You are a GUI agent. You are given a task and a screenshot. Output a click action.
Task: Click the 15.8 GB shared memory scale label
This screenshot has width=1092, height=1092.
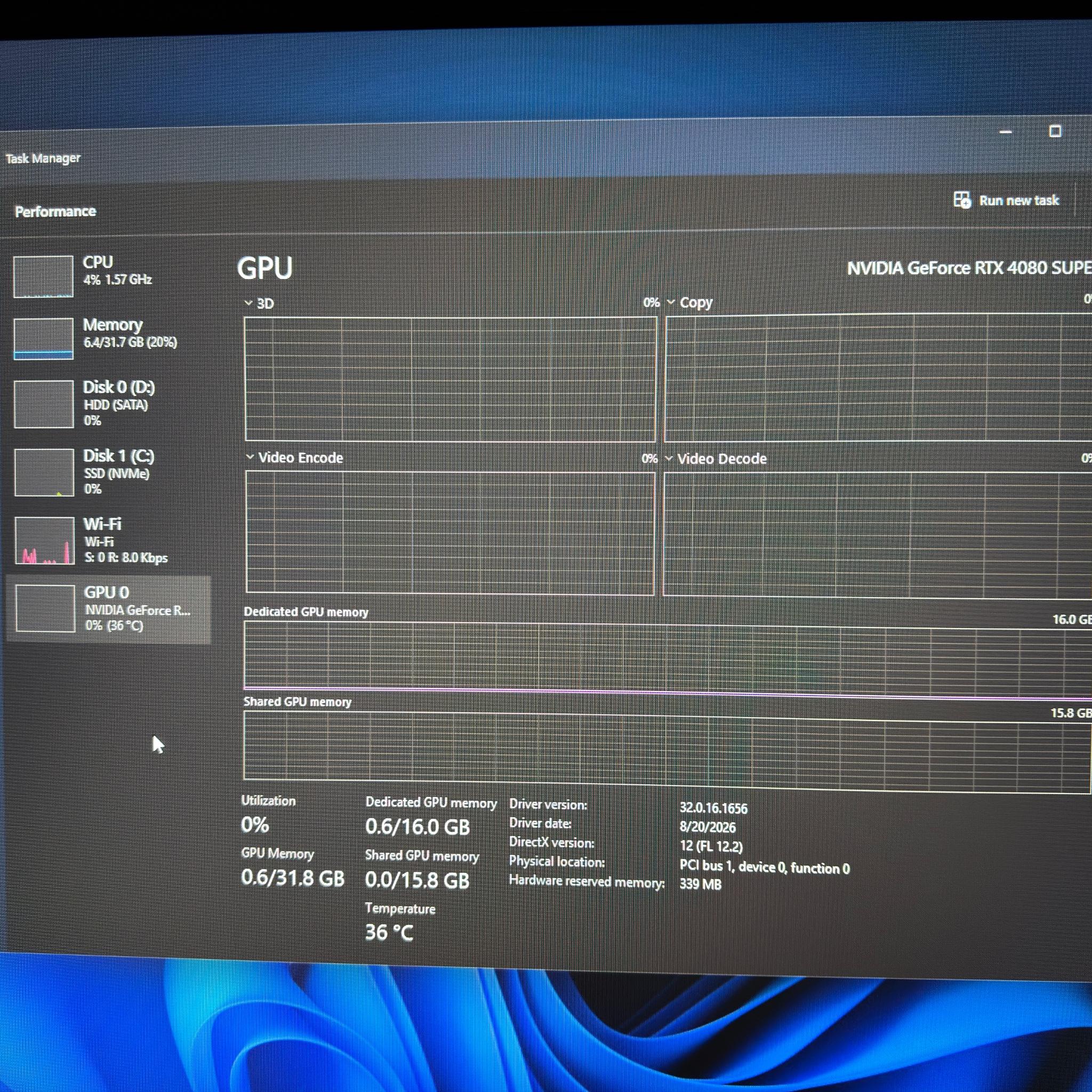(x=1071, y=713)
